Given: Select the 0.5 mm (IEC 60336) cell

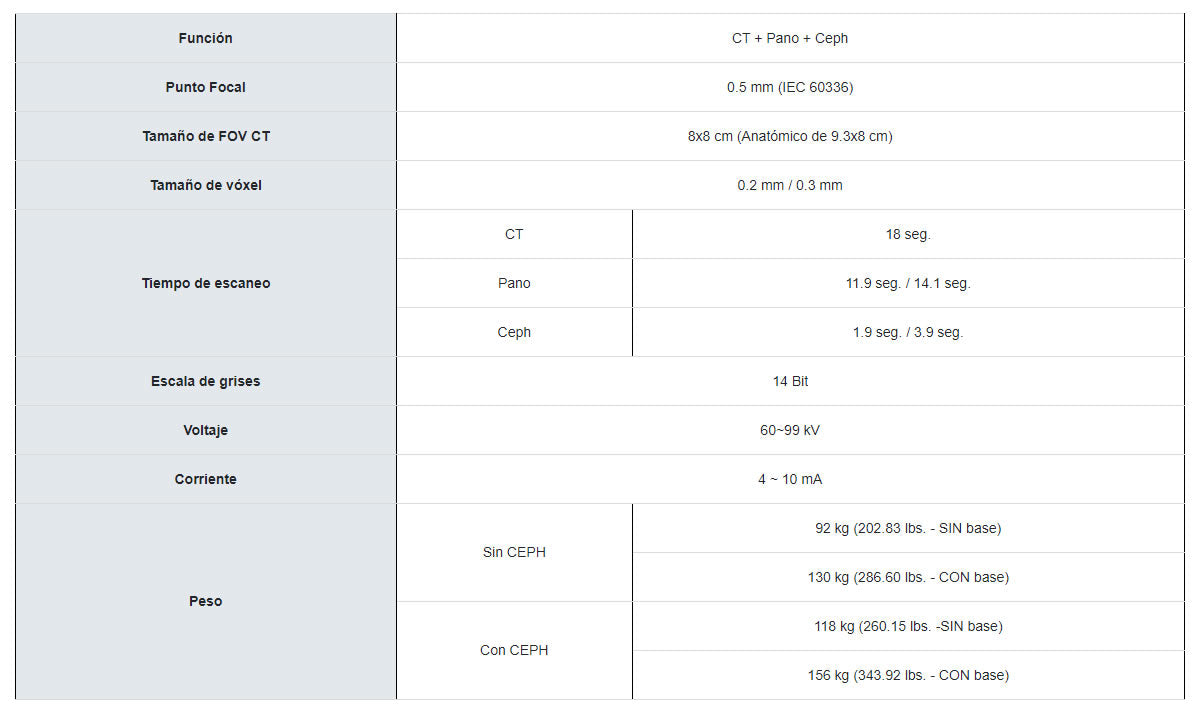Looking at the screenshot, I should click(x=790, y=87).
